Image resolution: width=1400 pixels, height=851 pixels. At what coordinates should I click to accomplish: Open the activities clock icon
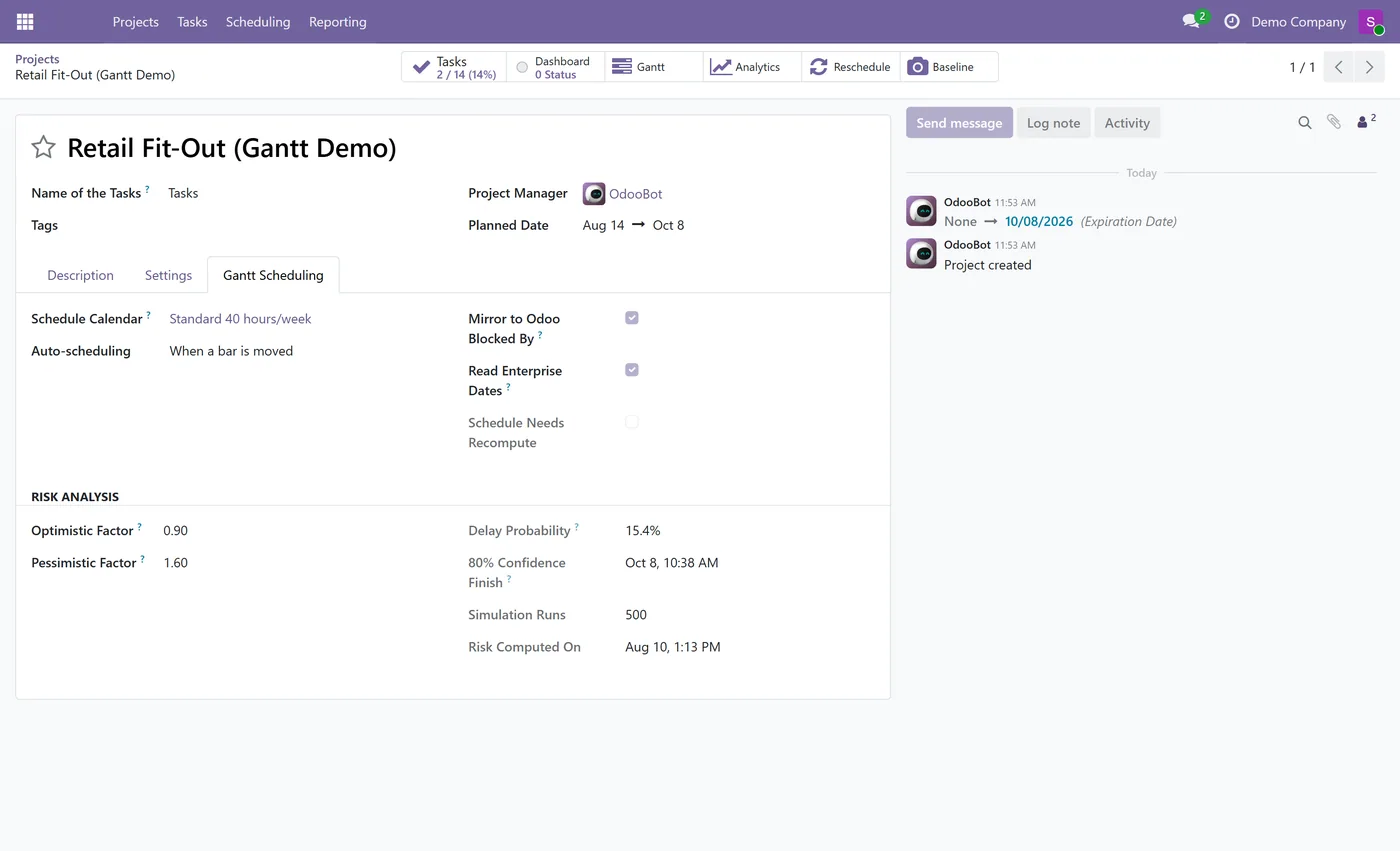point(1232,21)
